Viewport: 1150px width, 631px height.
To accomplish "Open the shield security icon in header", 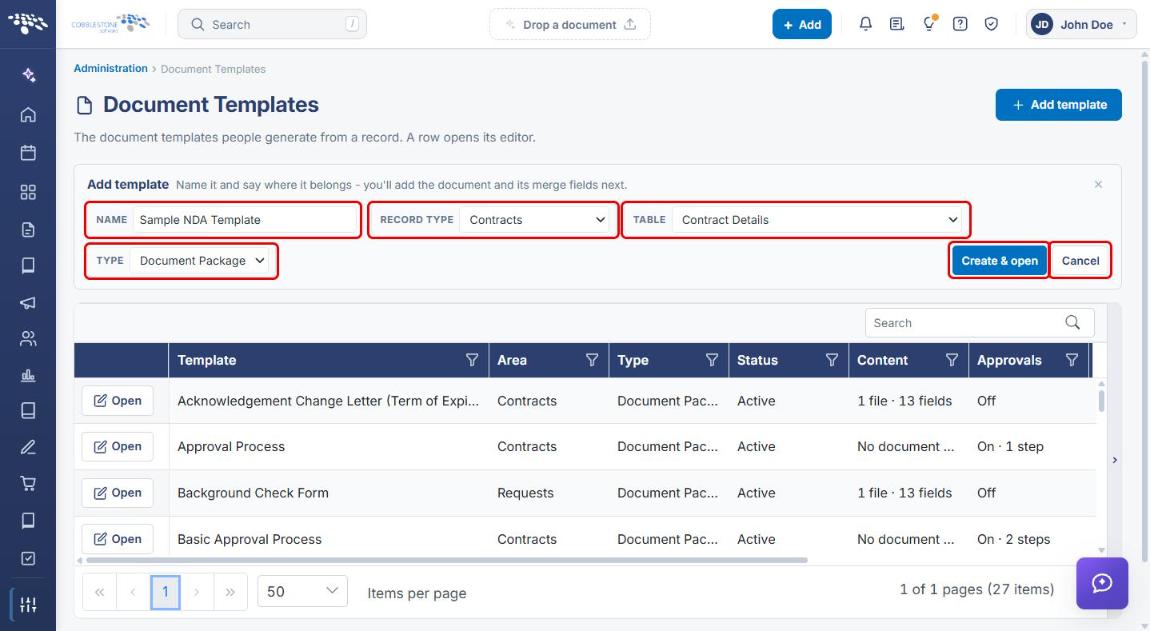I will click(x=991, y=24).
